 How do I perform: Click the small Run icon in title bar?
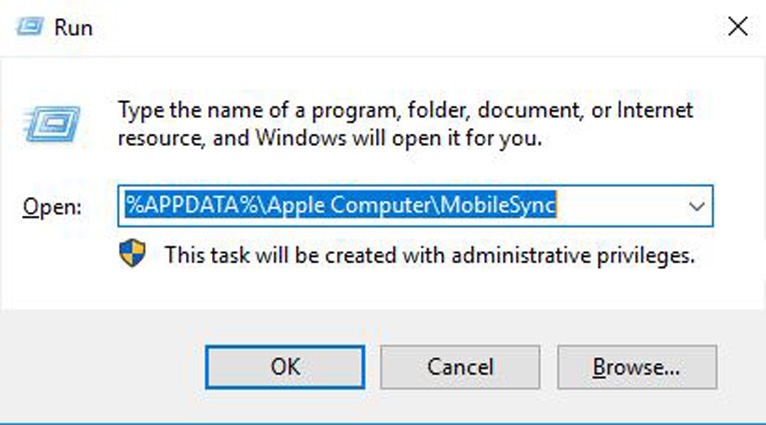(x=30, y=27)
